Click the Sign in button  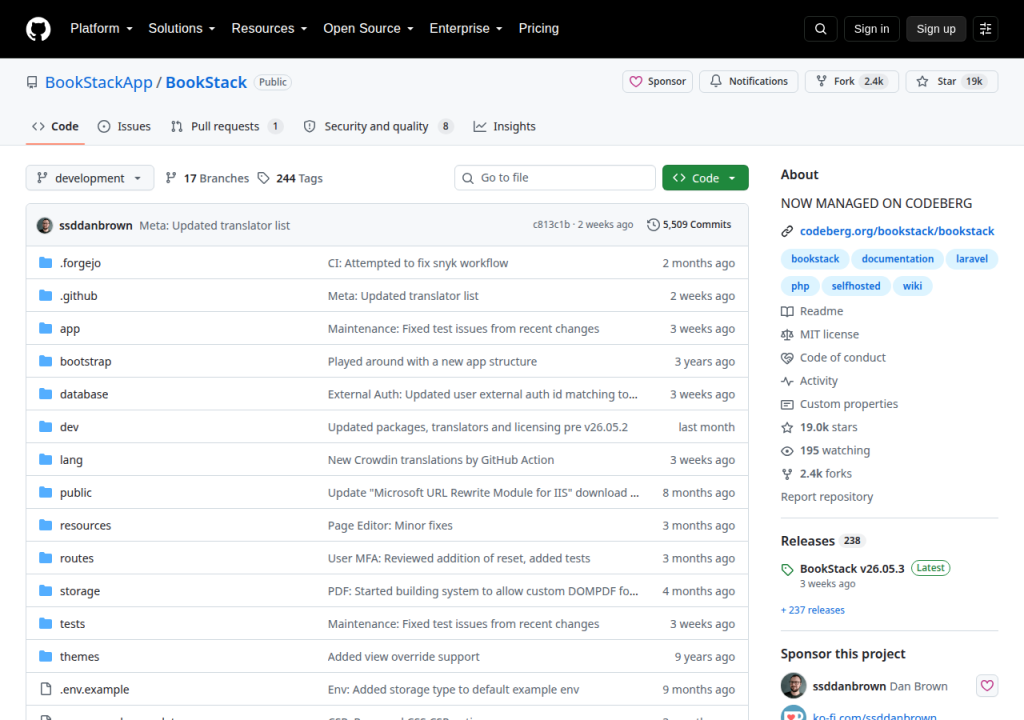pyautogui.click(x=871, y=29)
